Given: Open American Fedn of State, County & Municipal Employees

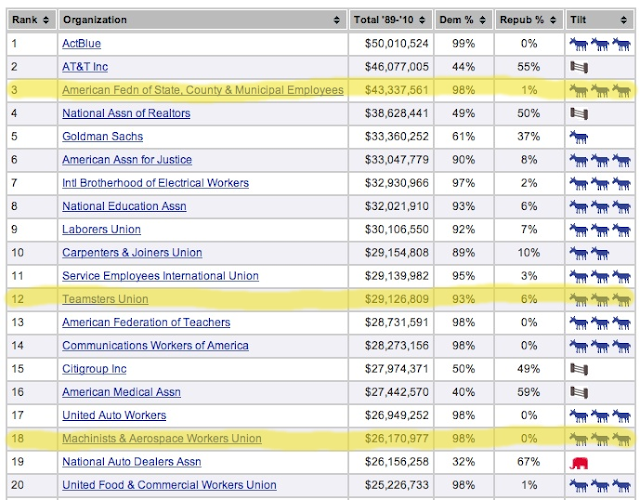Looking at the screenshot, I should [x=203, y=90].
